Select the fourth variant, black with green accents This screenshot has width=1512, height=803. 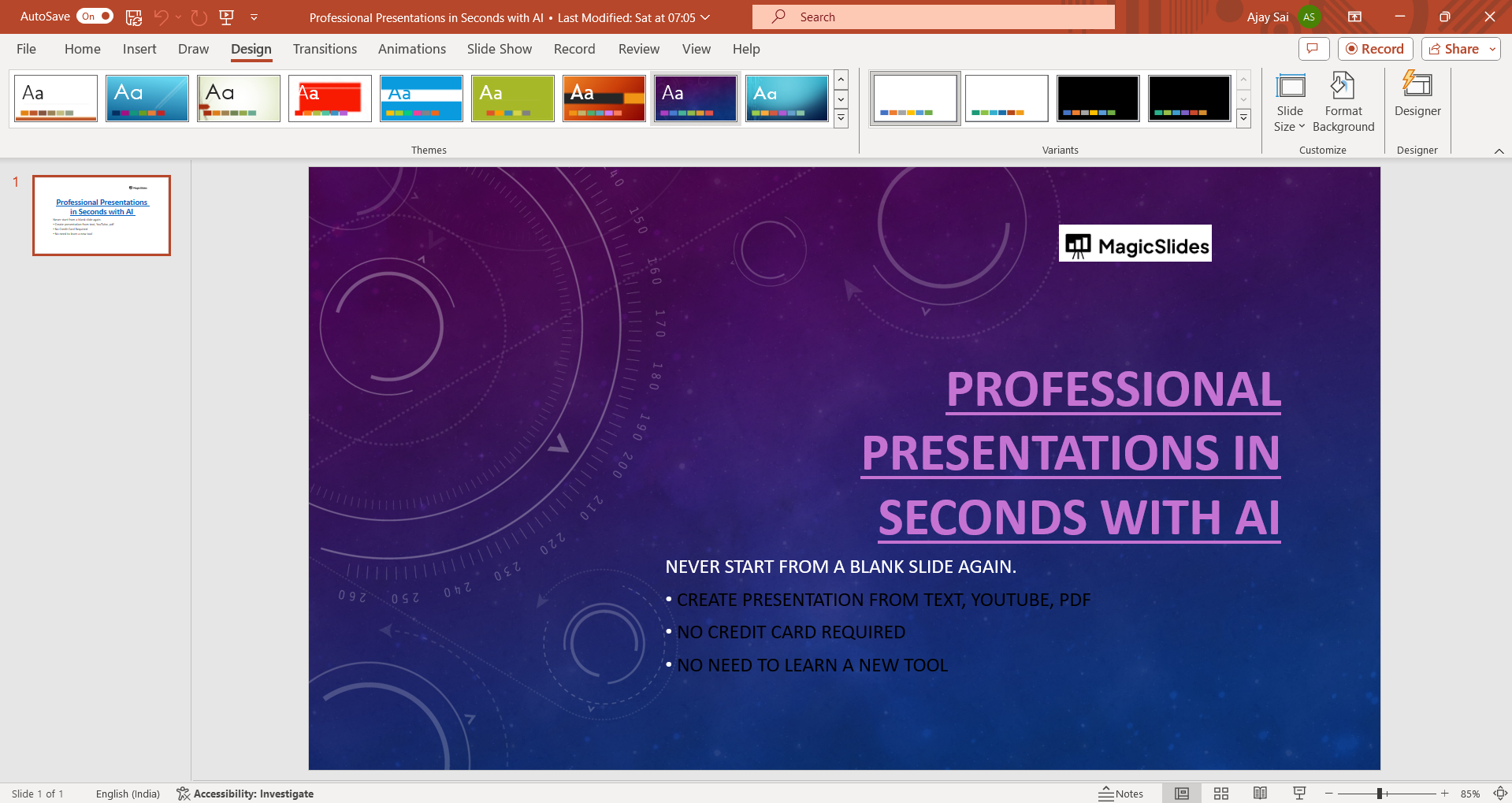point(1190,99)
